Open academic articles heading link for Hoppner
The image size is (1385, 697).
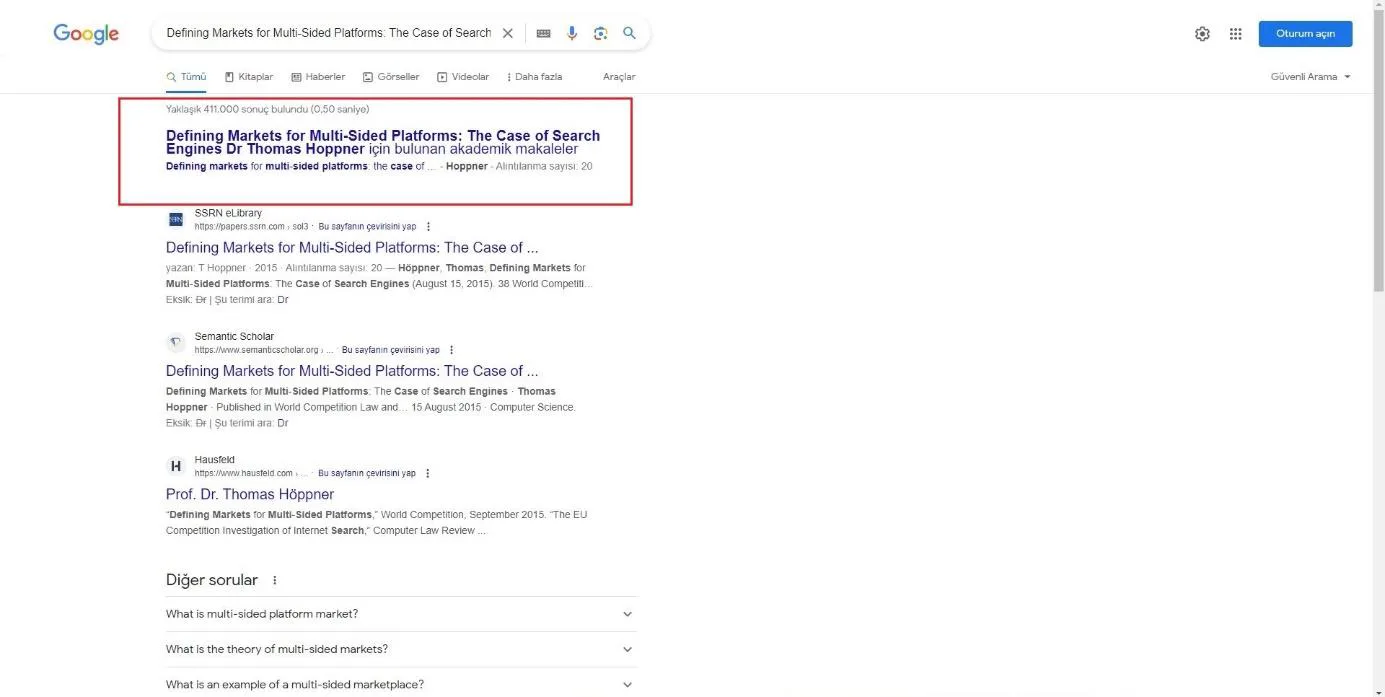[383, 142]
